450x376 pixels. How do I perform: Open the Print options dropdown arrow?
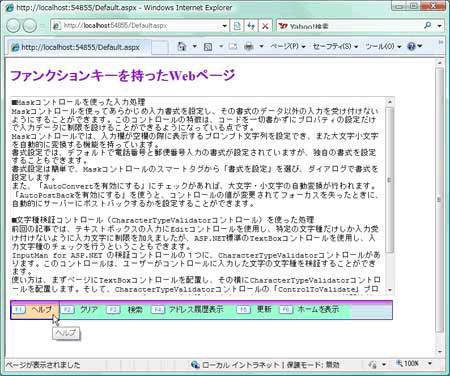pyautogui.click(x=262, y=47)
